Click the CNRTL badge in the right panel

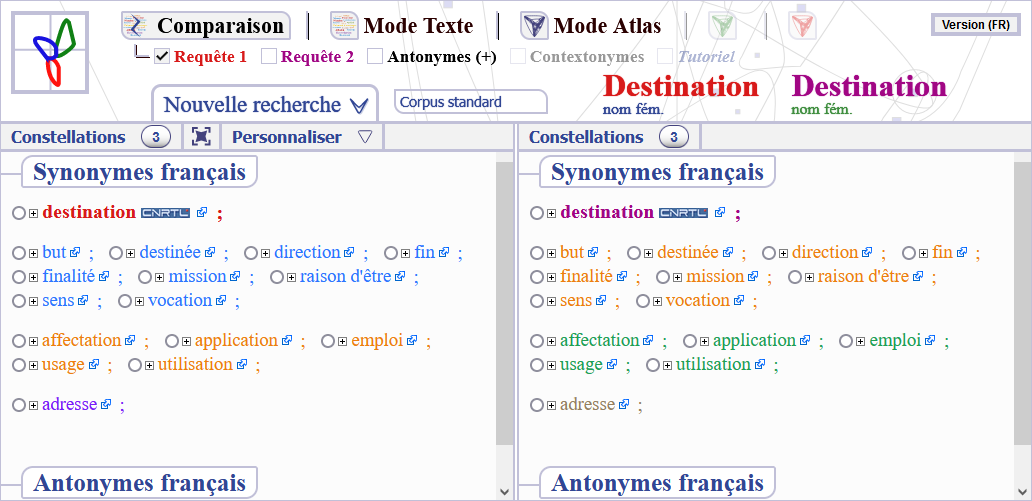tap(683, 213)
